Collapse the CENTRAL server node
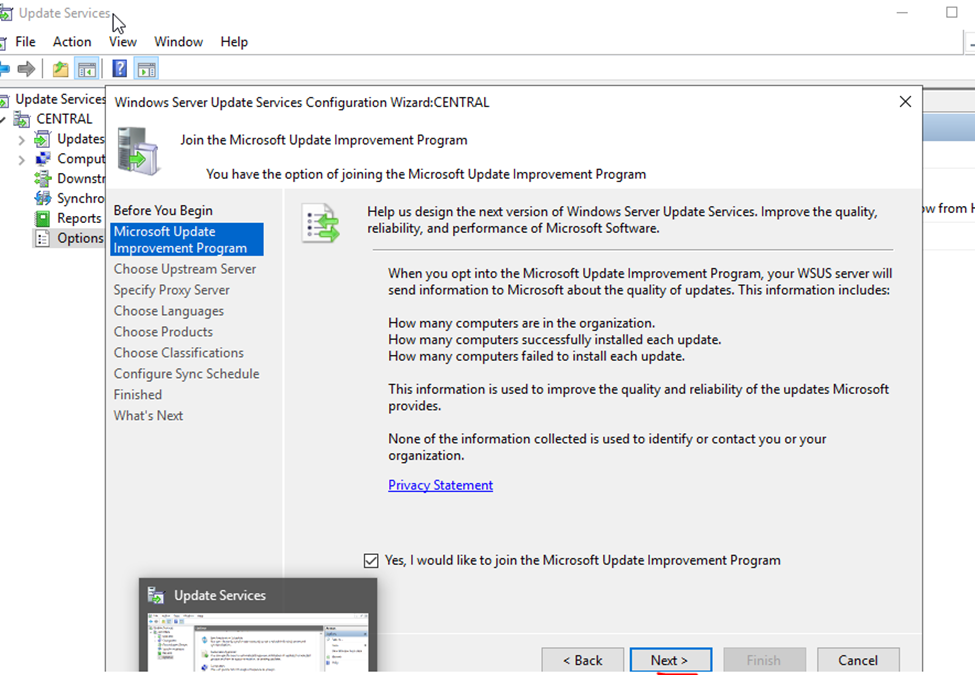 [4, 119]
